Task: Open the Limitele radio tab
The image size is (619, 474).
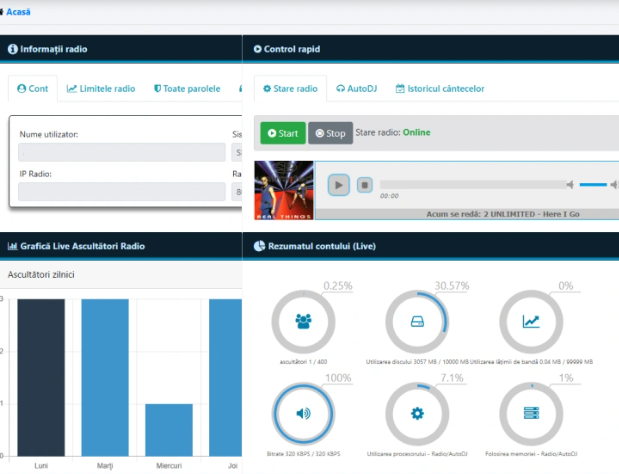Action: [101, 89]
